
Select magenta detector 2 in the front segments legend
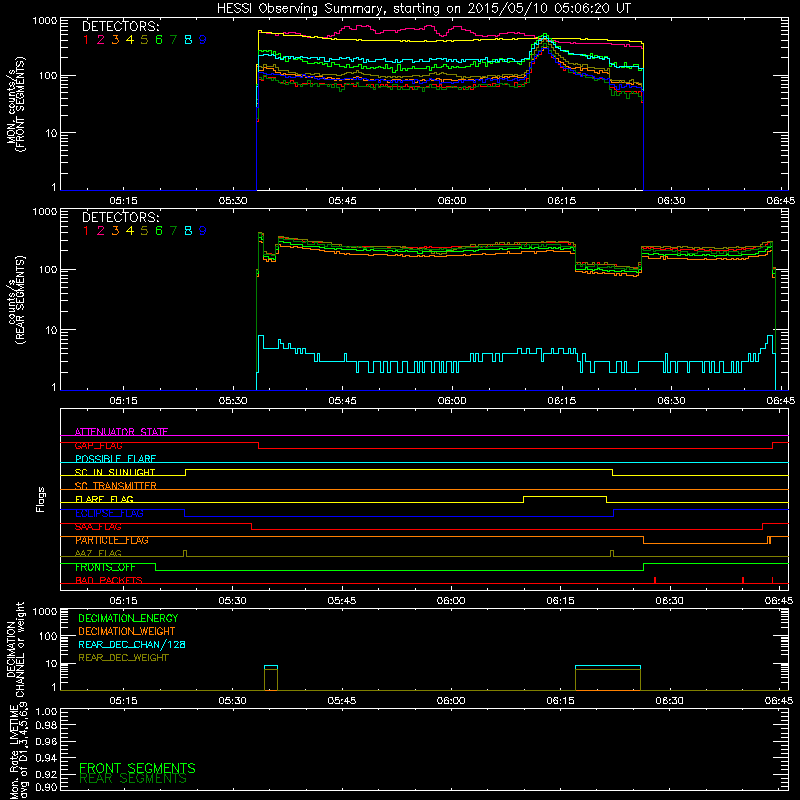(x=101, y=39)
